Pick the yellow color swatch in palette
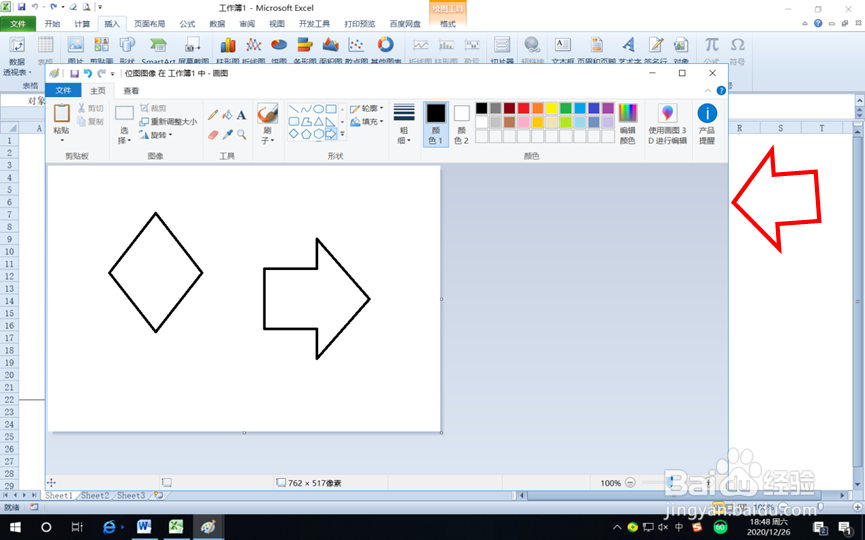 tap(551, 108)
